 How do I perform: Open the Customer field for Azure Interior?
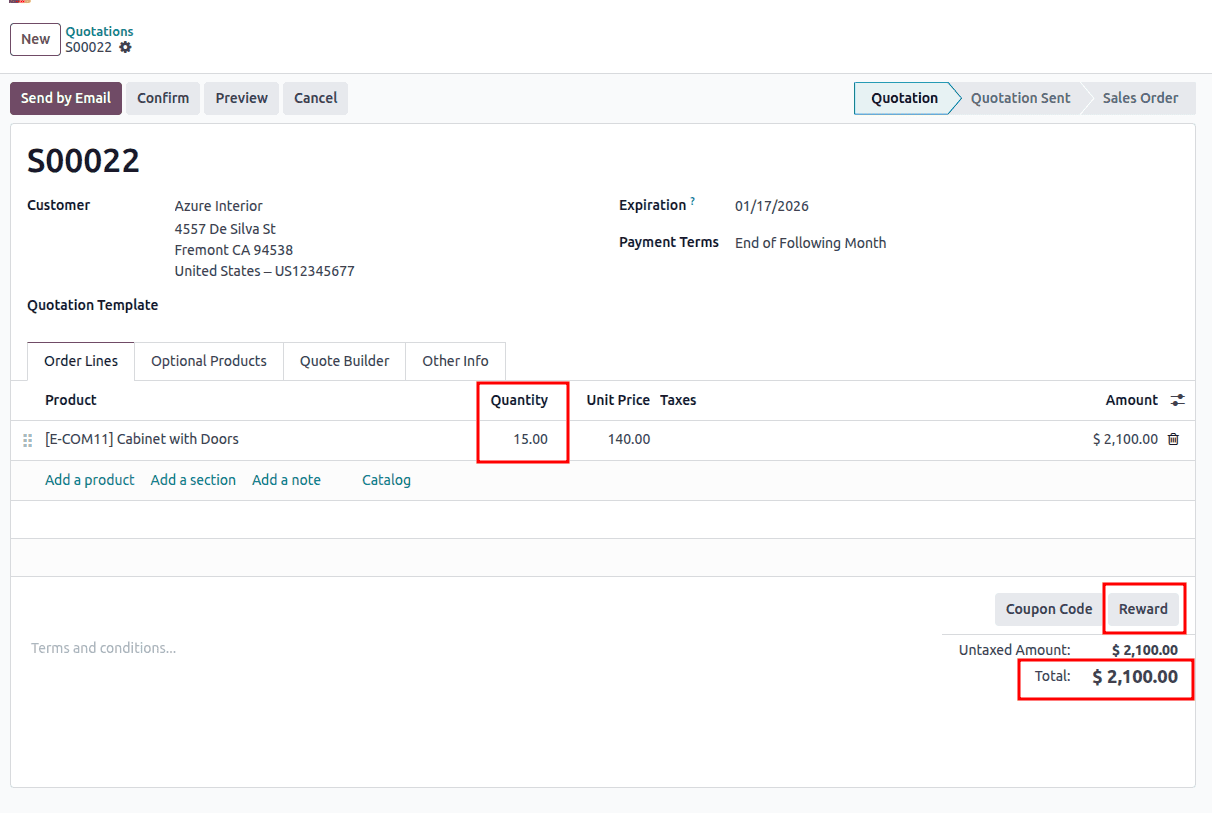[219, 205]
